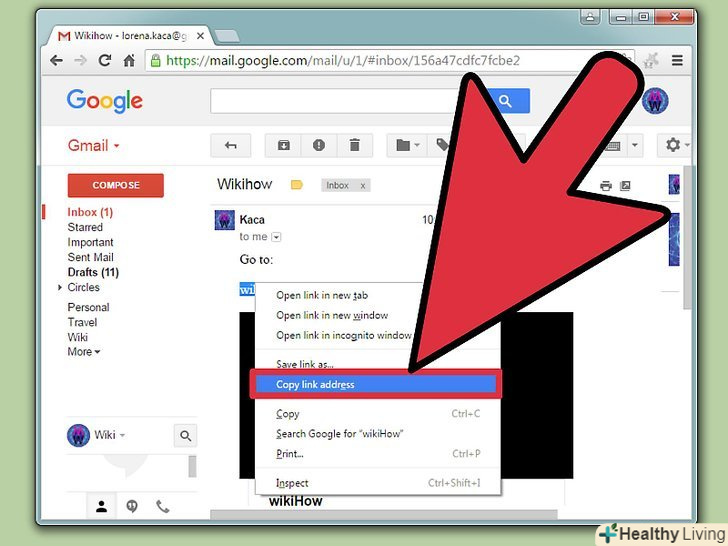Screen dimensions: 728x546
Task: Open the conversation in a new window icon
Action: (625, 186)
